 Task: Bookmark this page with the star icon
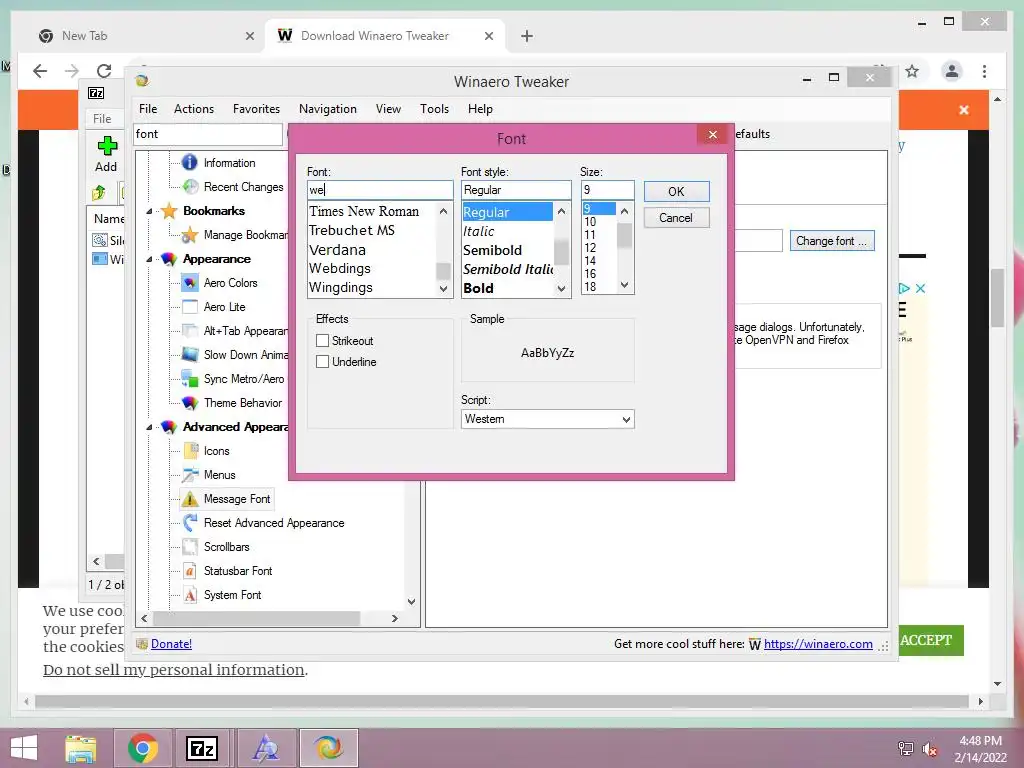pos(912,71)
